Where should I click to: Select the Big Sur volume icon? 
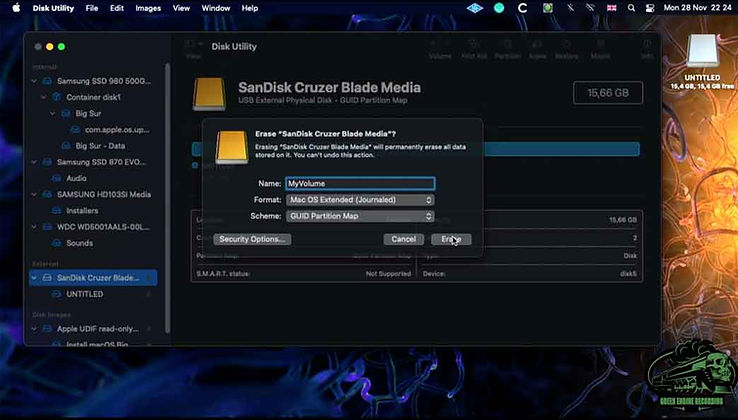[x=66, y=113]
